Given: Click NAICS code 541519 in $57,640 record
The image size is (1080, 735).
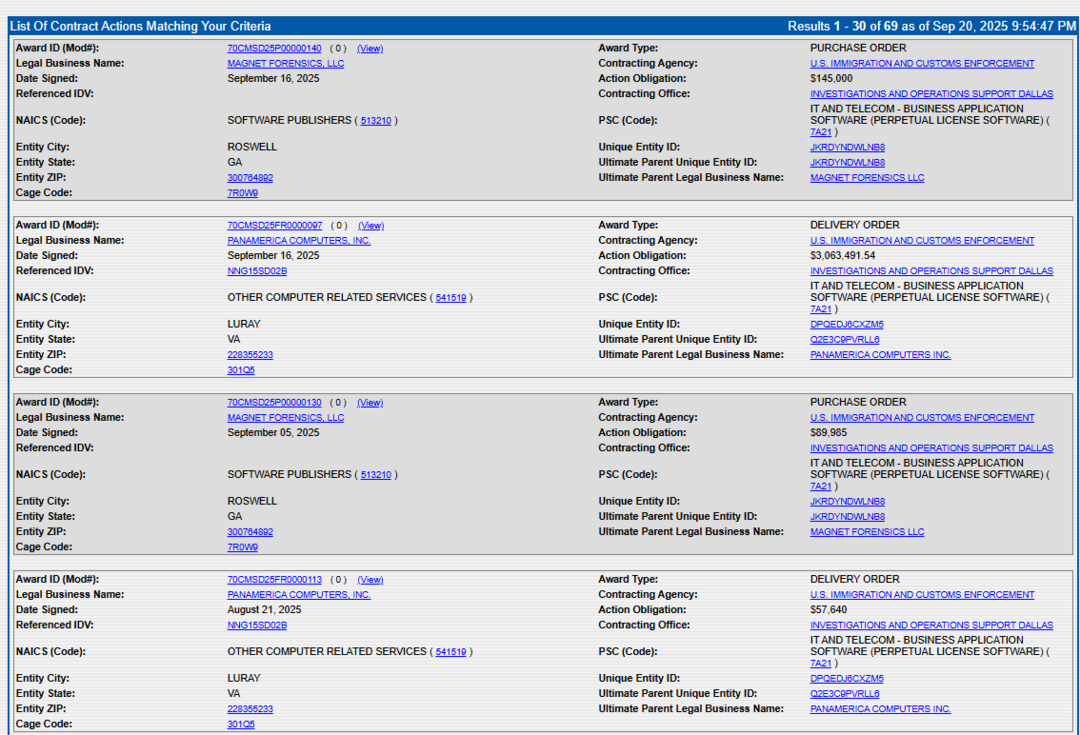Looking at the screenshot, I should click(451, 652).
